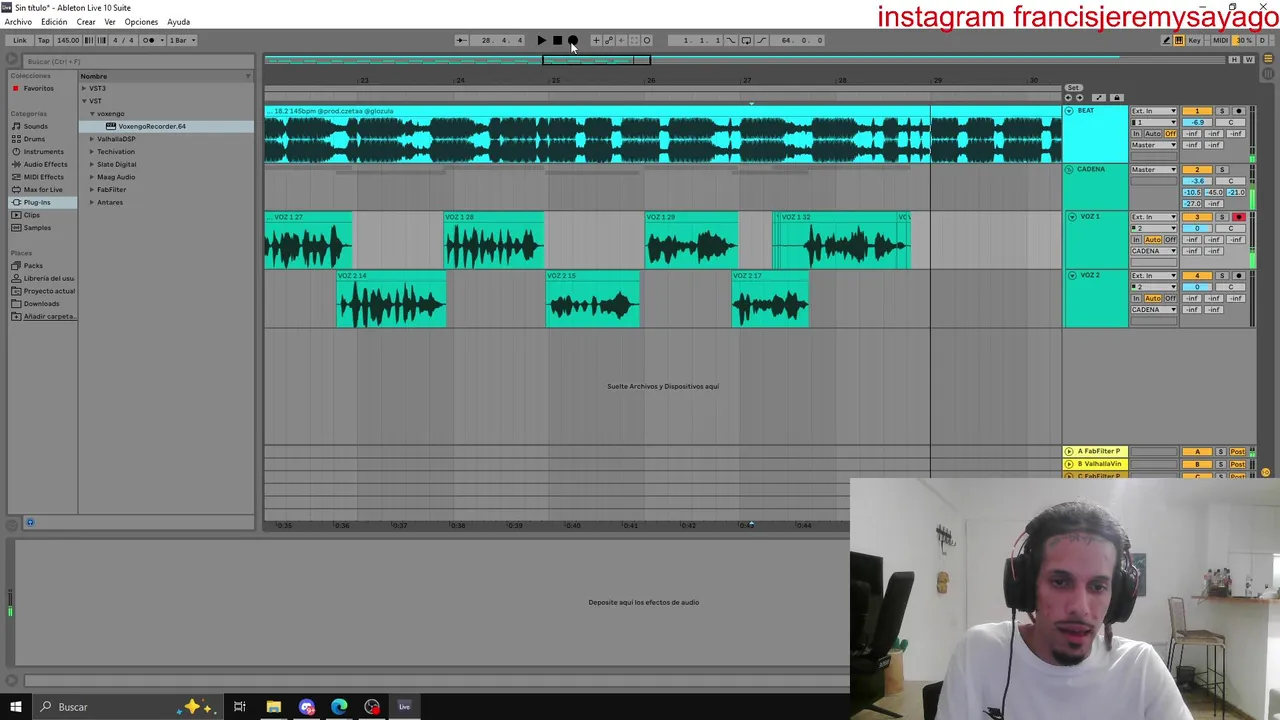1280x720 pixels.
Task: Expand the FabFilter folder
Action: [x=91, y=190]
